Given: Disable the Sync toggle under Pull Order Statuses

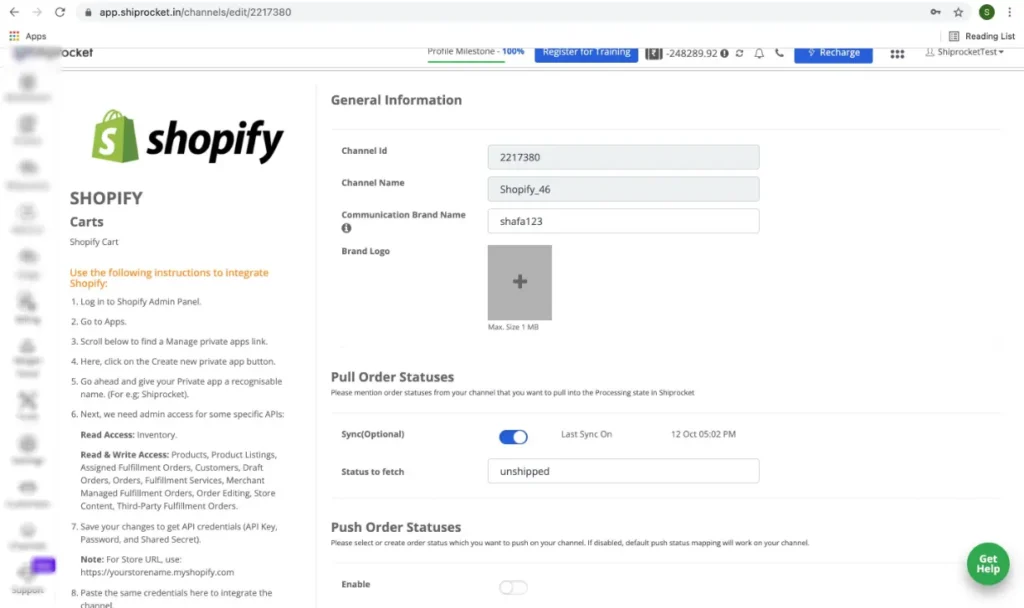Looking at the screenshot, I should click(513, 436).
